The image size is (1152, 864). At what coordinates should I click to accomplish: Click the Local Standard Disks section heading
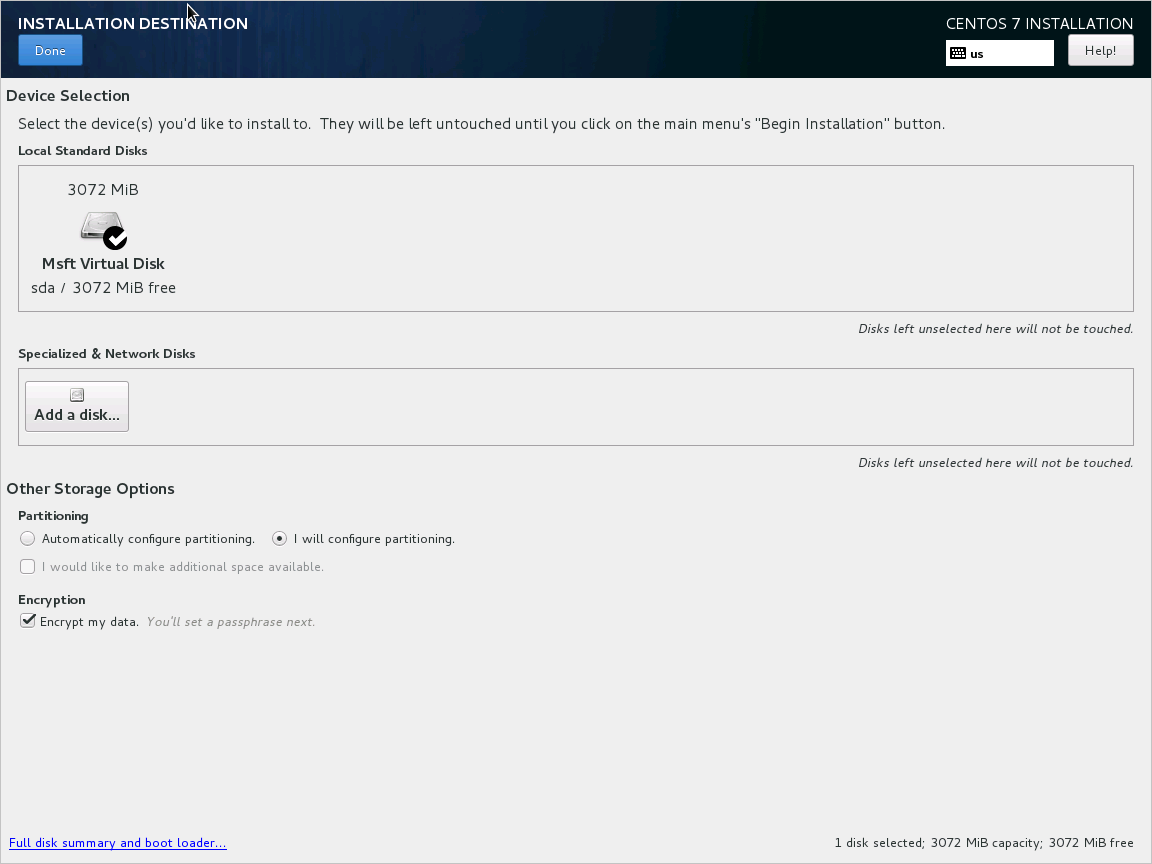click(x=83, y=150)
